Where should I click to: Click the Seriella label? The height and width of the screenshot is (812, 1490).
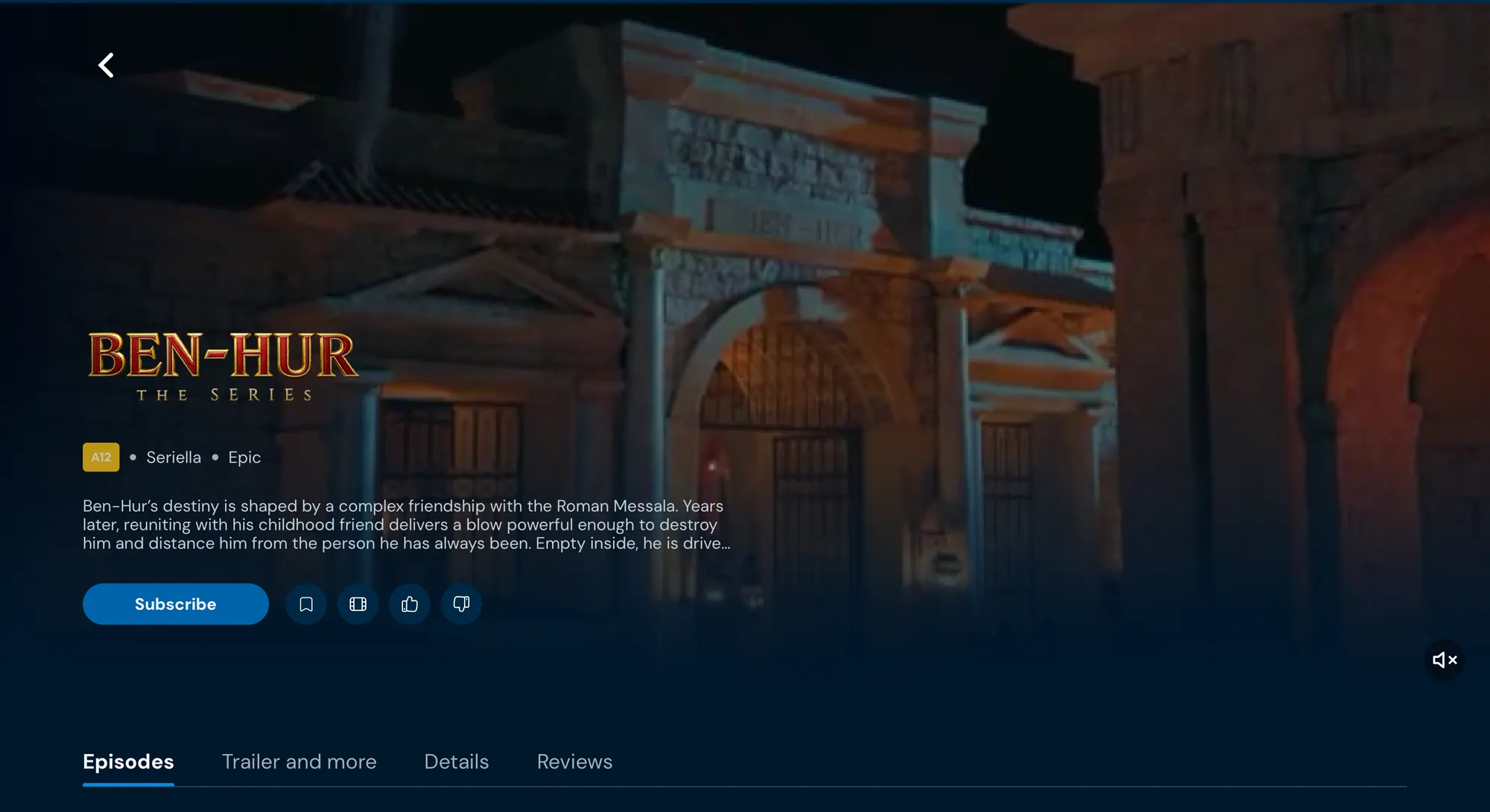[x=174, y=457]
